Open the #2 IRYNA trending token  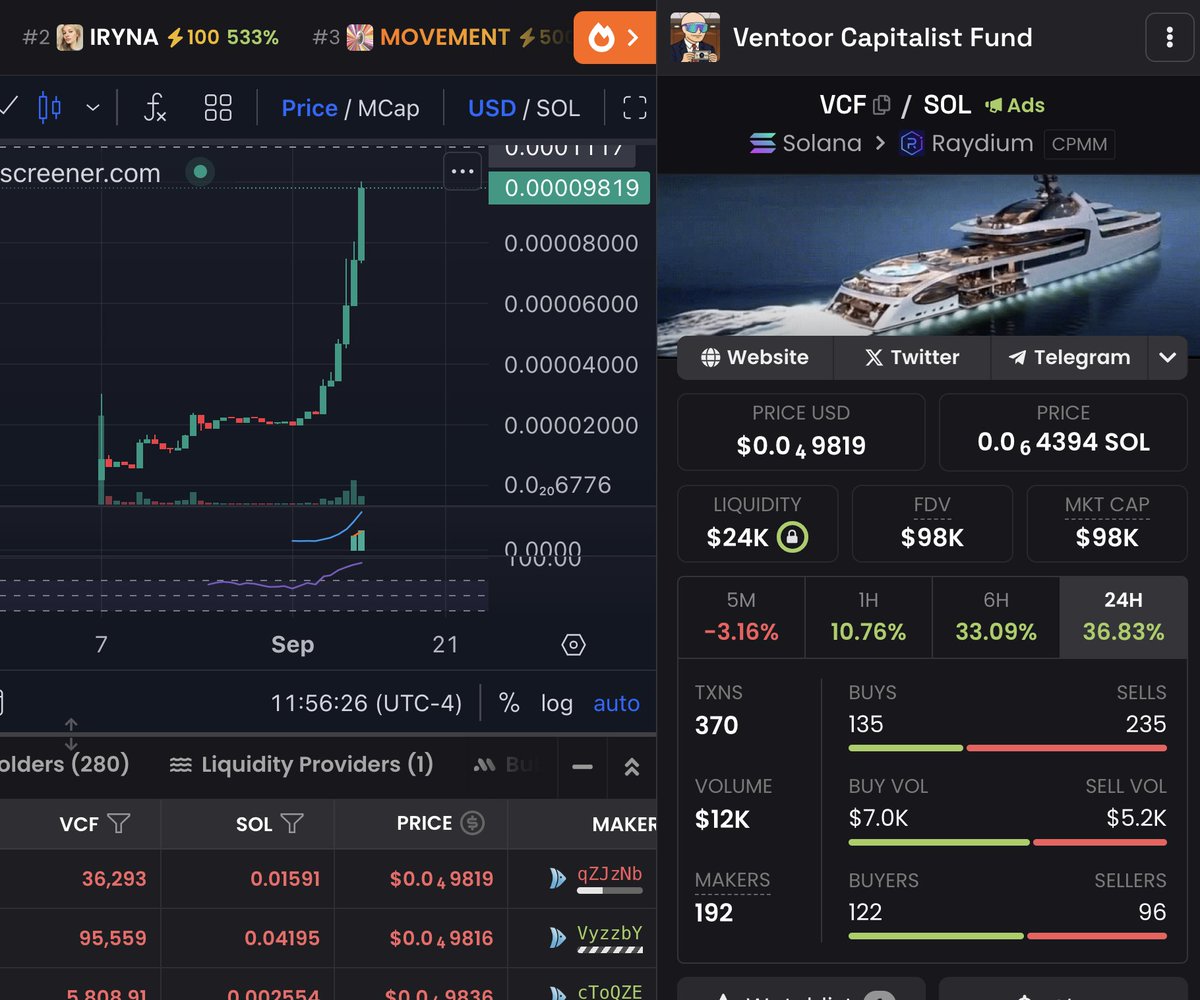150,38
